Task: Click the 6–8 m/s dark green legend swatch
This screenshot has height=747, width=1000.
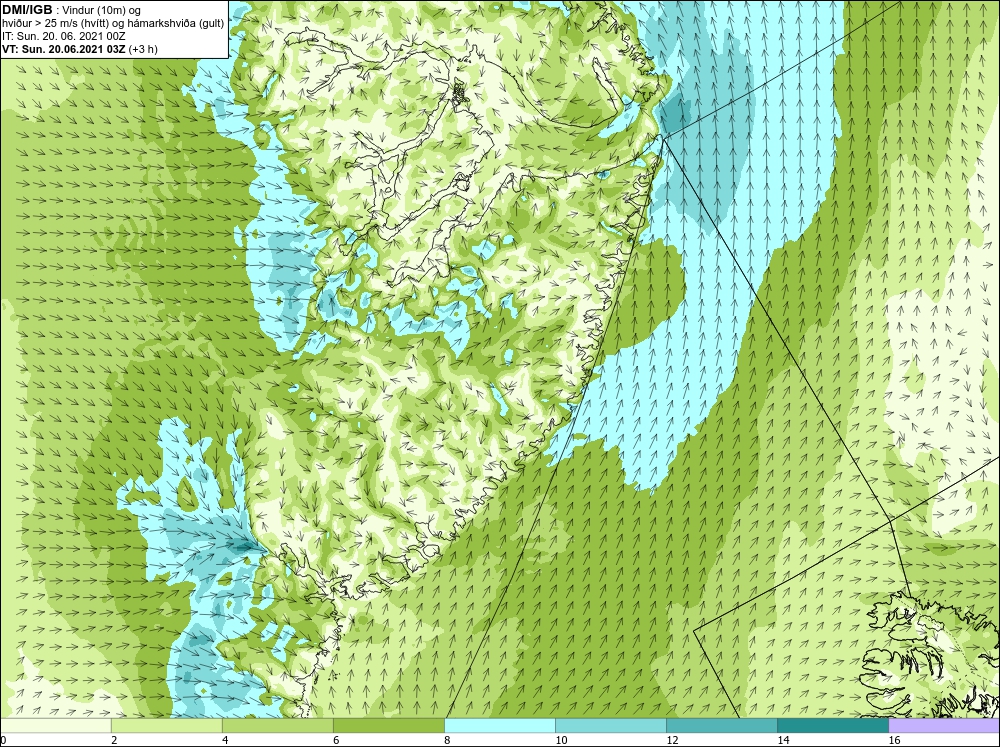Action: (388, 725)
